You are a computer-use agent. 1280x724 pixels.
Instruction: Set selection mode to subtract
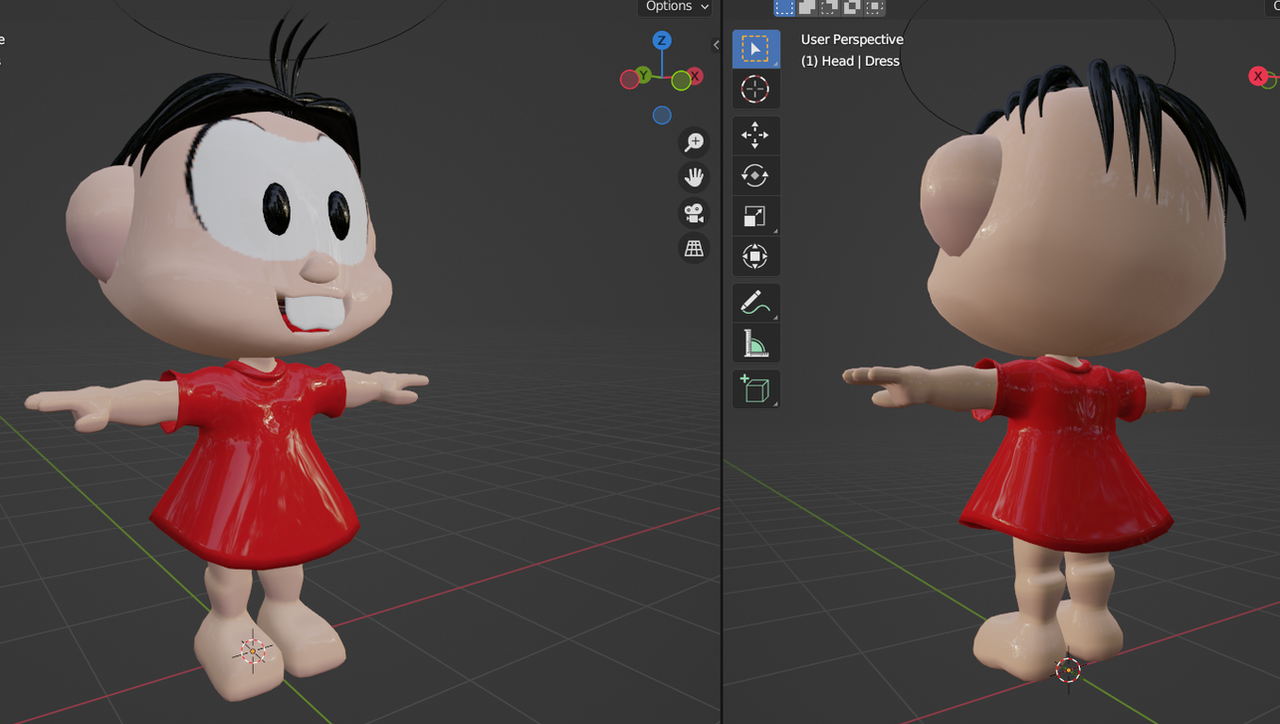point(830,7)
